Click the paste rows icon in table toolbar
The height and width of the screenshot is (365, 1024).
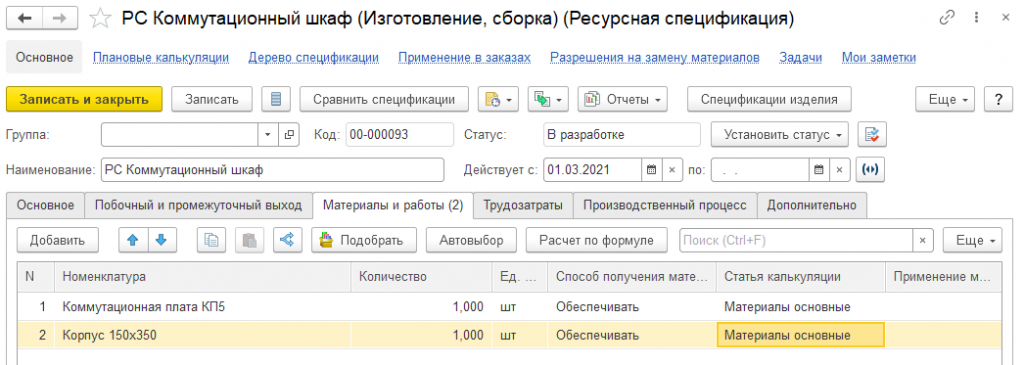click(249, 240)
